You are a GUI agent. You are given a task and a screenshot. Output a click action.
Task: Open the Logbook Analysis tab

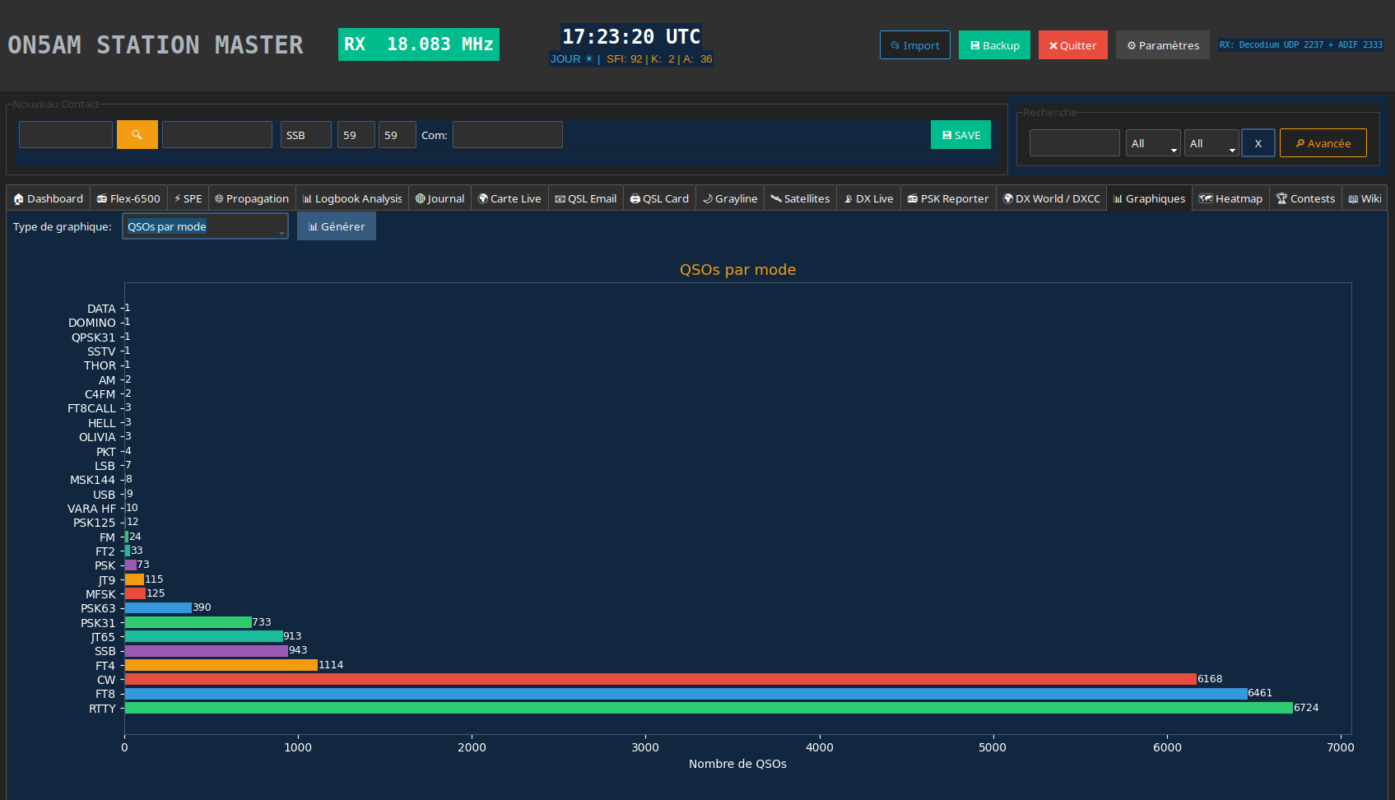click(352, 199)
